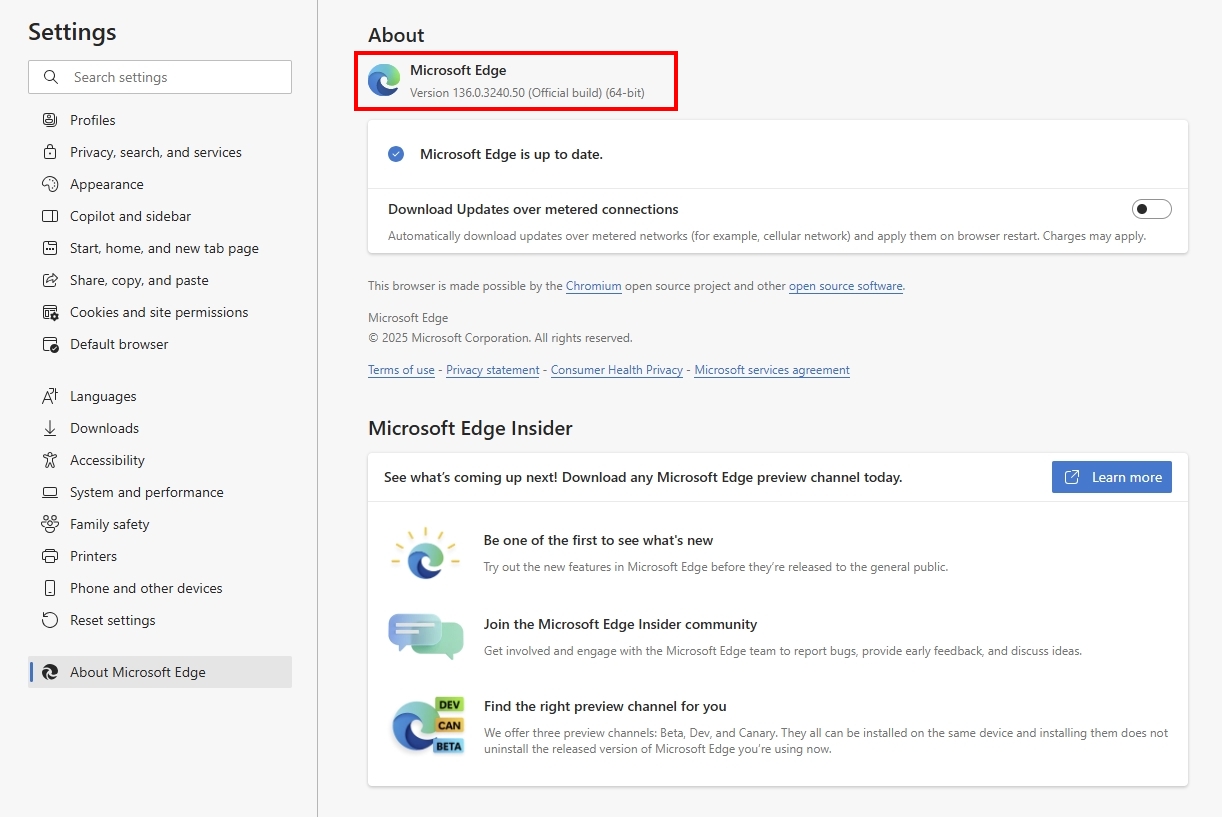Click the DEV CAN BETA channels icon
The height and width of the screenshot is (817, 1222).
[x=428, y=726]
